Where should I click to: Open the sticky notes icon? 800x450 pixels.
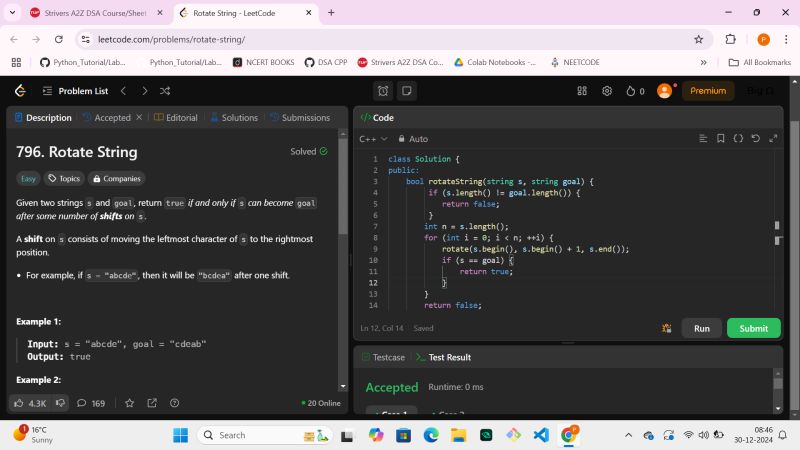pyautogui.click(x=406, y=91)
